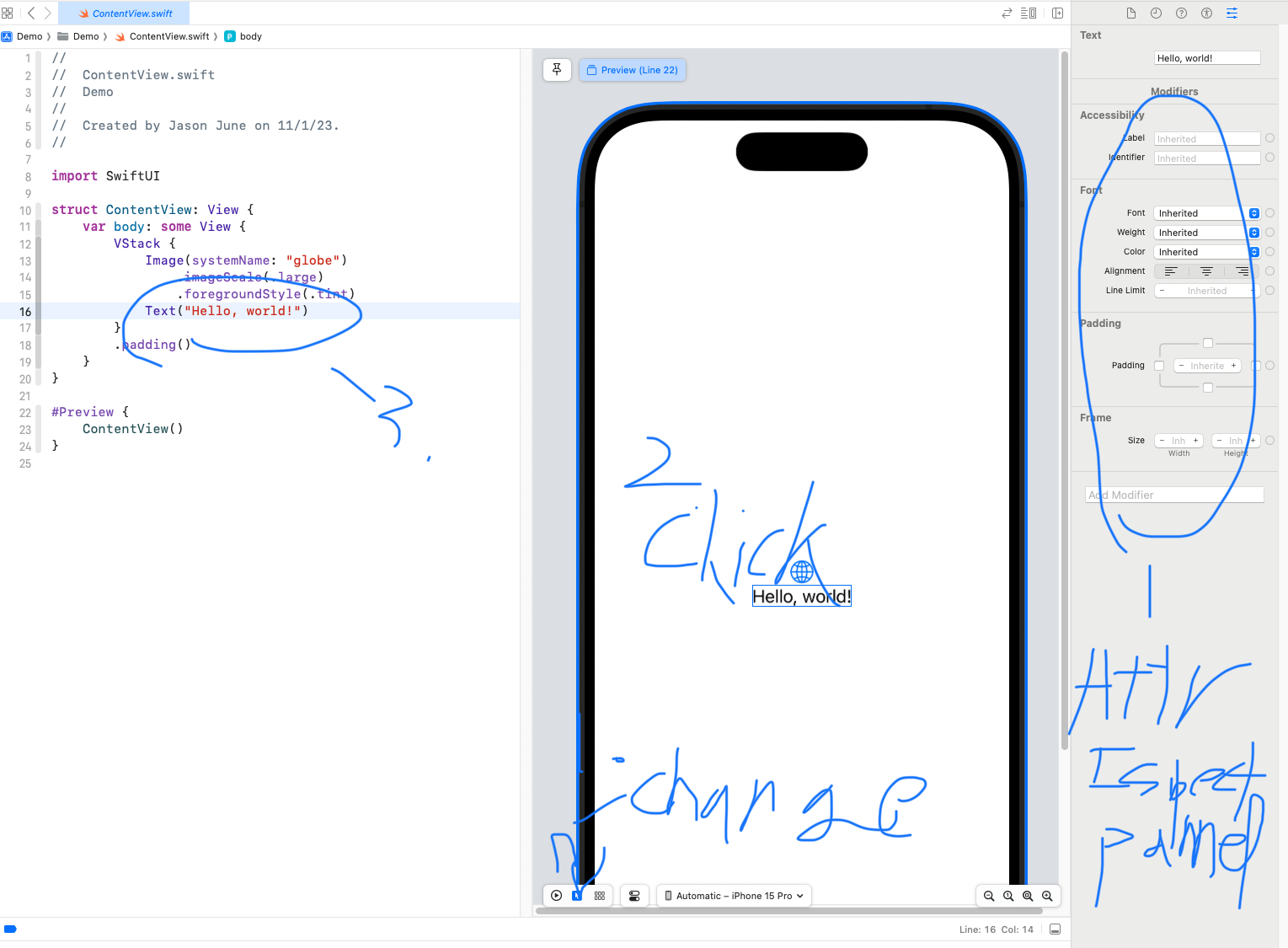Select the ContentView.swift tab
The image size is (1288, 948).
[x=125, y=13]
